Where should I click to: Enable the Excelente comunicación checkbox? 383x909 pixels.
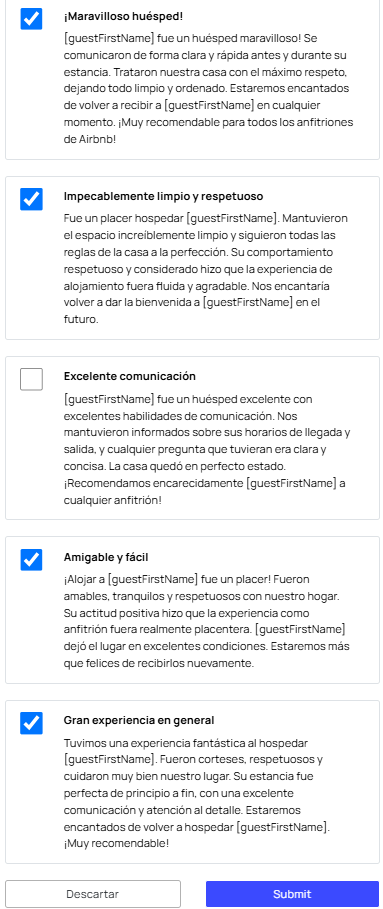pos(31,379)
